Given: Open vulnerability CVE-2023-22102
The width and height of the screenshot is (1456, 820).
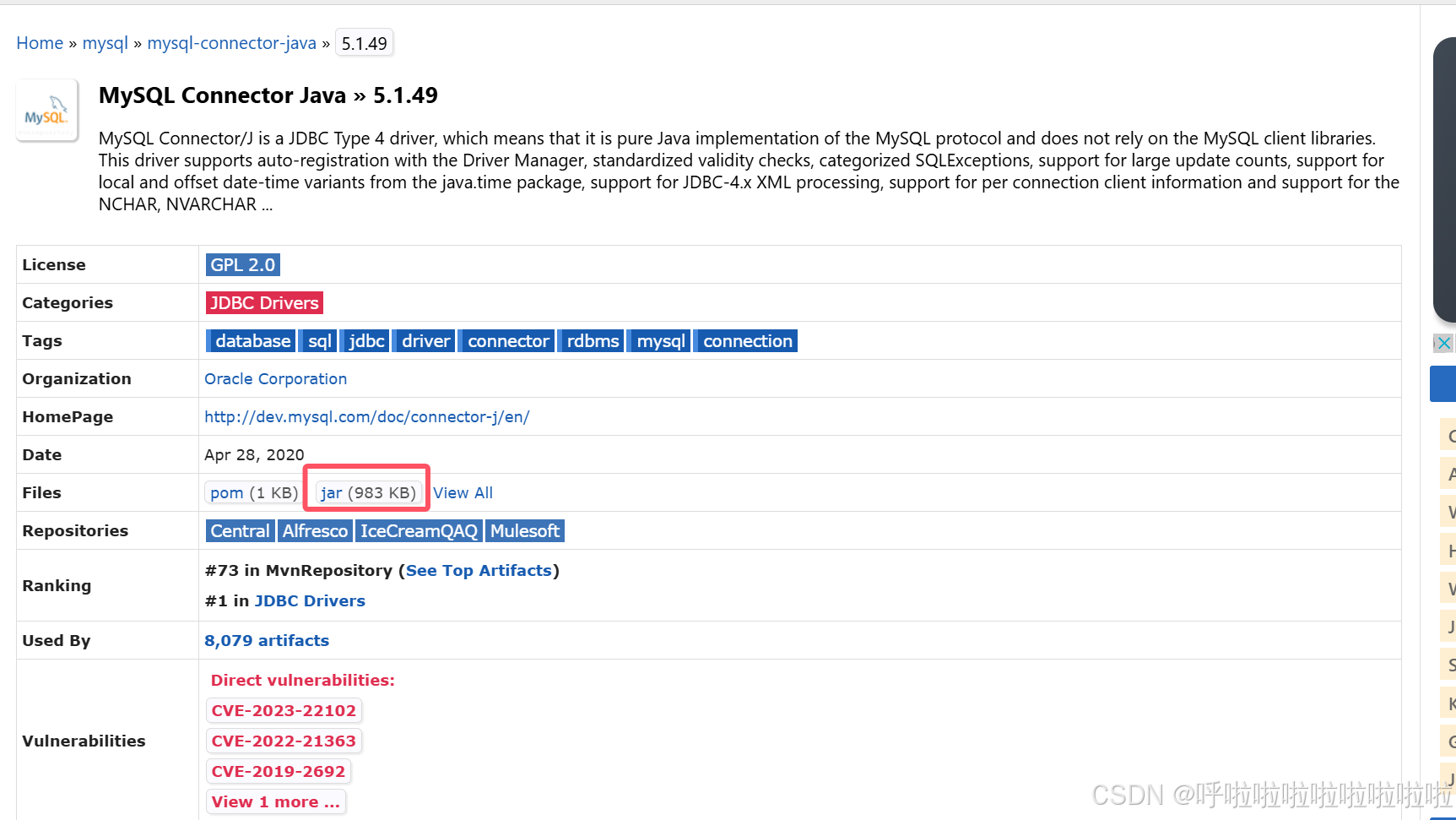Looking at the screenshot, I should (284, 711).
